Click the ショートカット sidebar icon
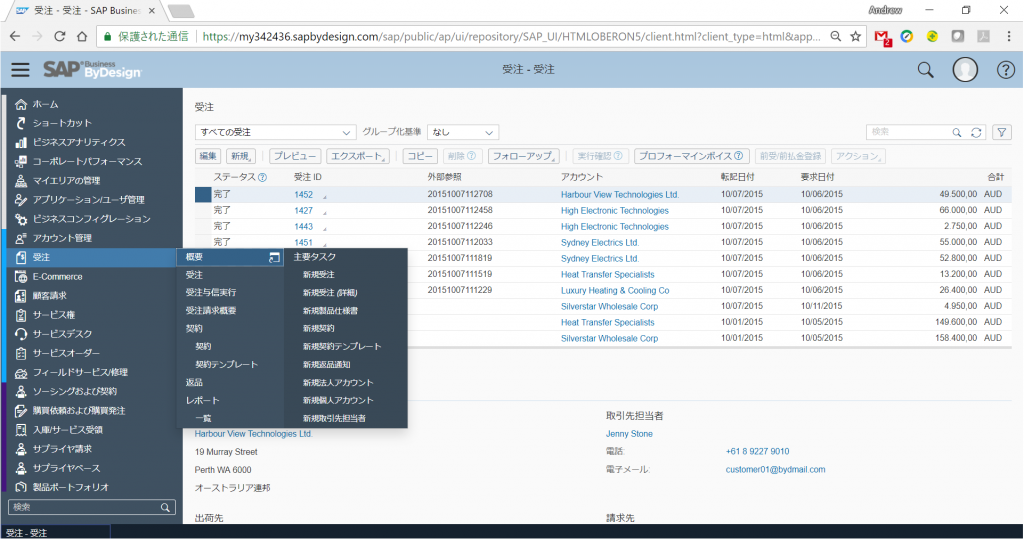 21,123
